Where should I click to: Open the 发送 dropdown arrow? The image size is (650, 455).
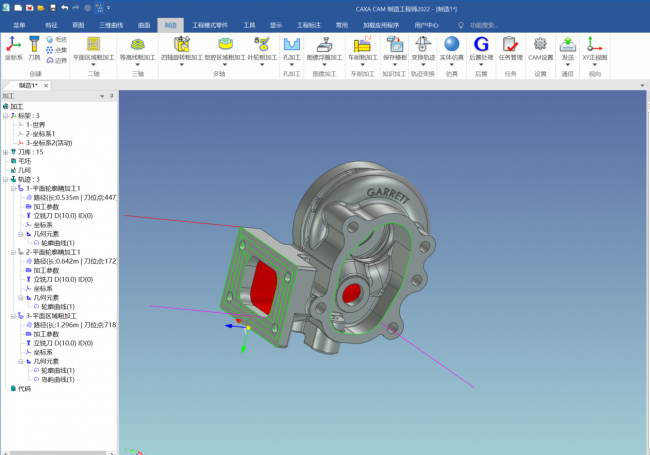568,67
